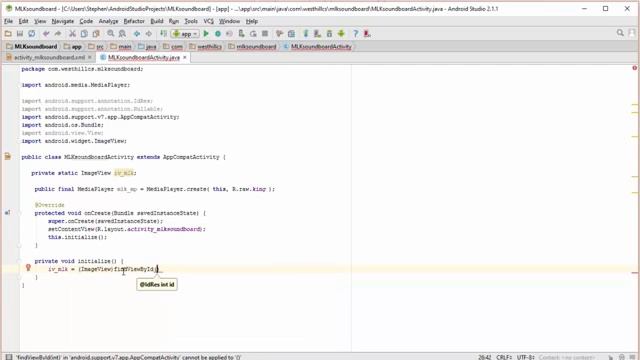Open the Code menu

click(x=86, y=21)
